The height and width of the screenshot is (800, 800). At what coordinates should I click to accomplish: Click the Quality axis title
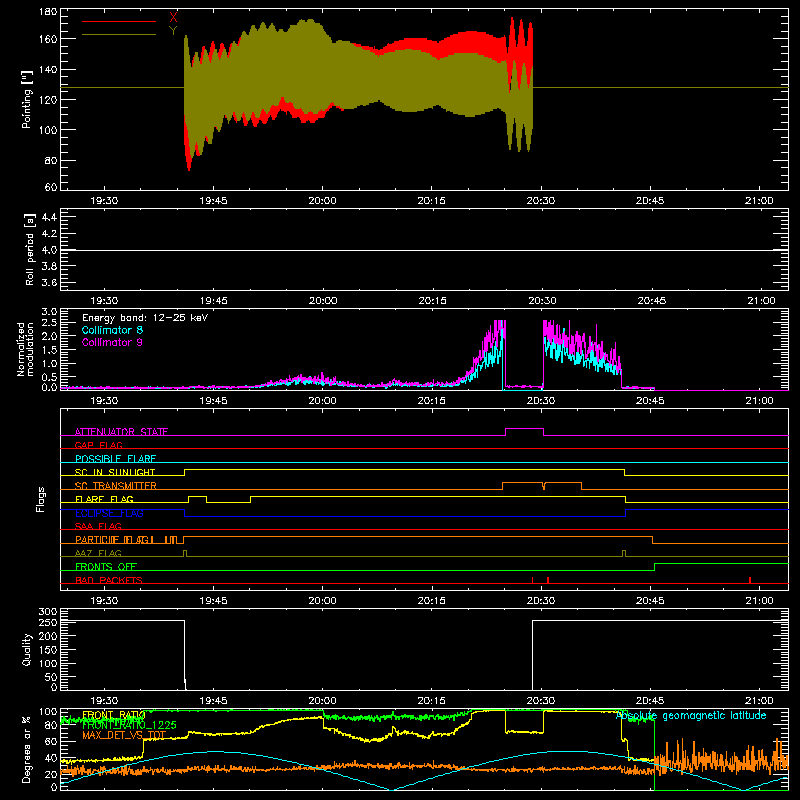pyautogui.click(x=27, y=649)
